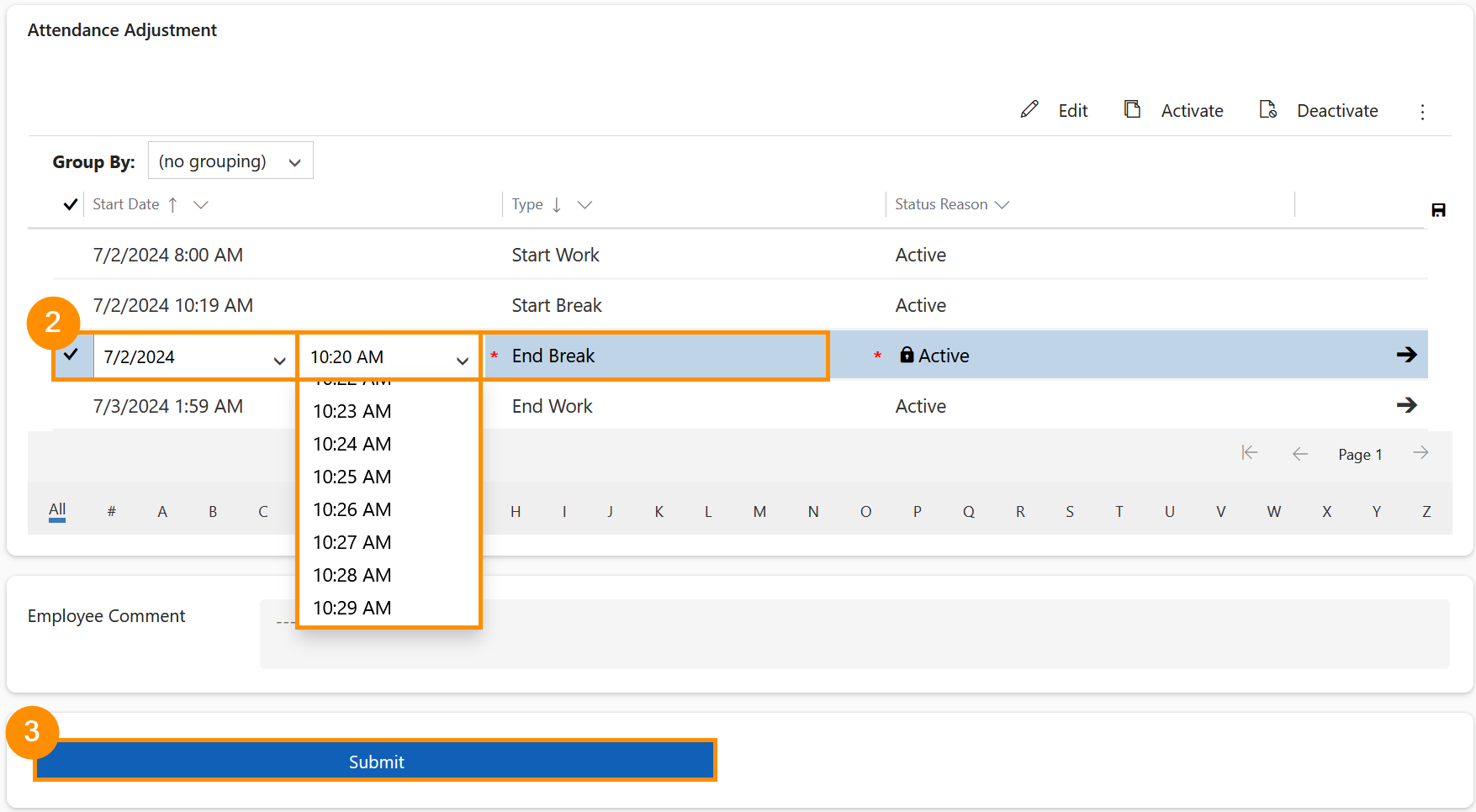
Task: Click the End Break type cell
Action: pos(553,356)
